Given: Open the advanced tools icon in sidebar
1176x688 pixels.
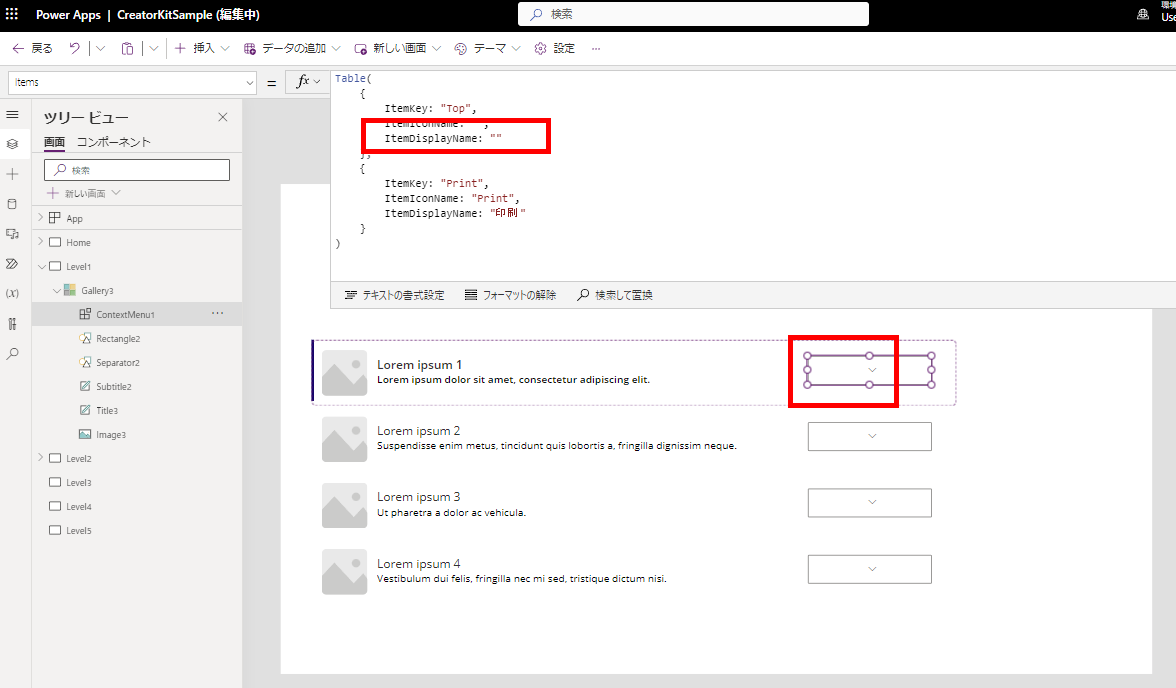Looking at the screenshot, I should tap(13, 323).
